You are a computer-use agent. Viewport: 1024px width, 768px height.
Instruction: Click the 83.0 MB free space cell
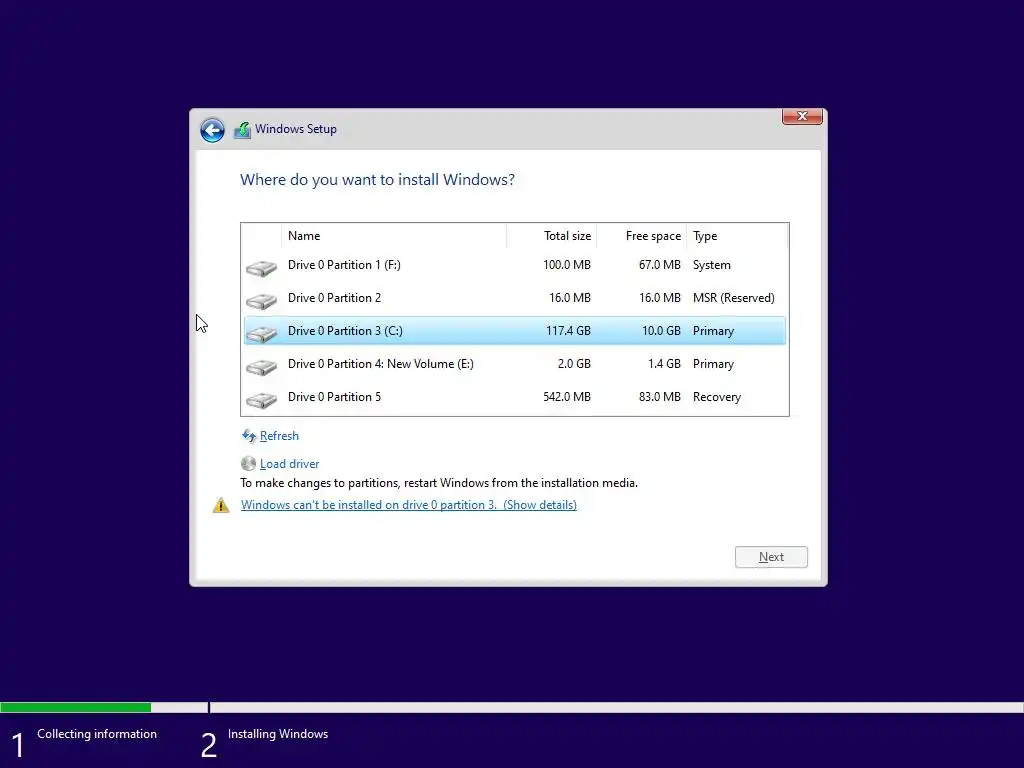[x=660, y=396]
